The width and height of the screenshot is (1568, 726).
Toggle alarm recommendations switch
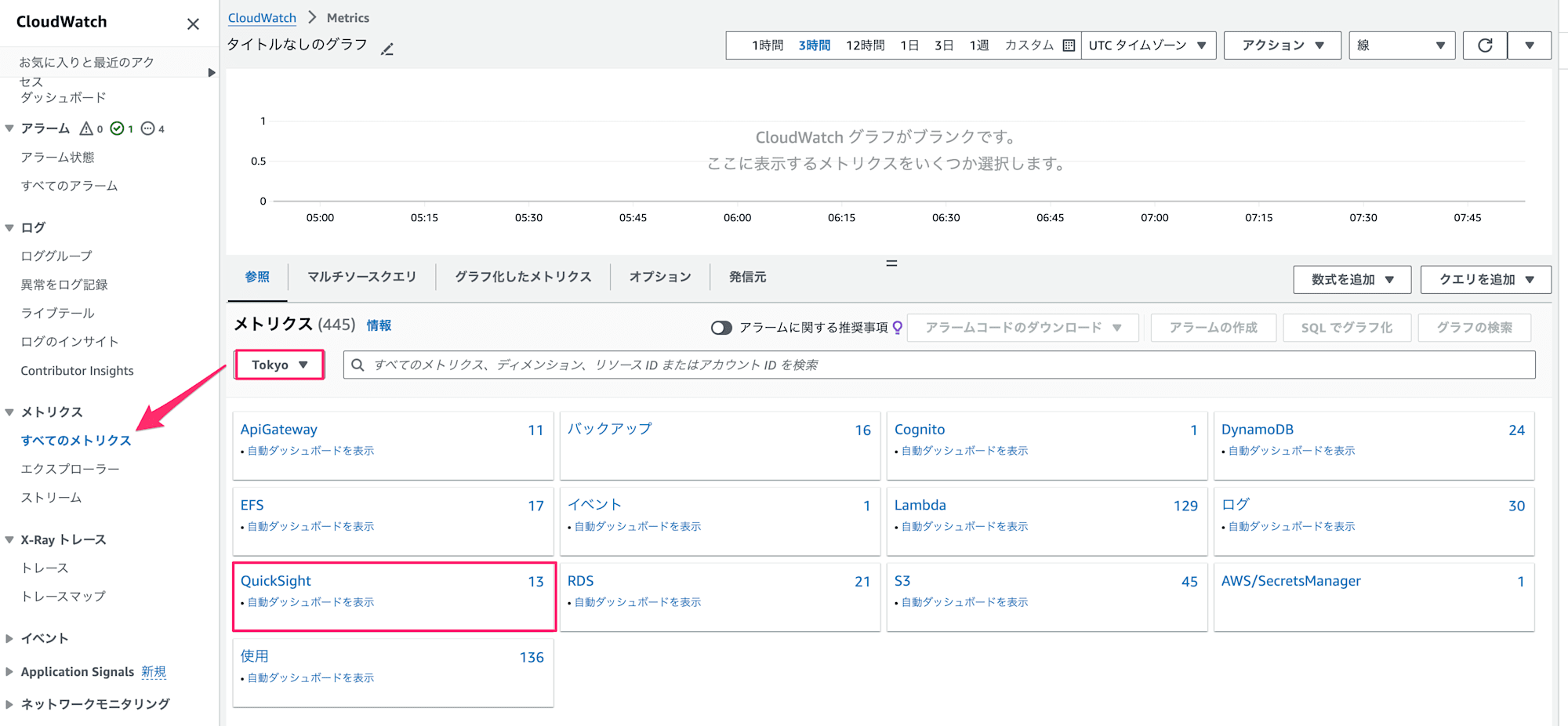tap(721, 328)
